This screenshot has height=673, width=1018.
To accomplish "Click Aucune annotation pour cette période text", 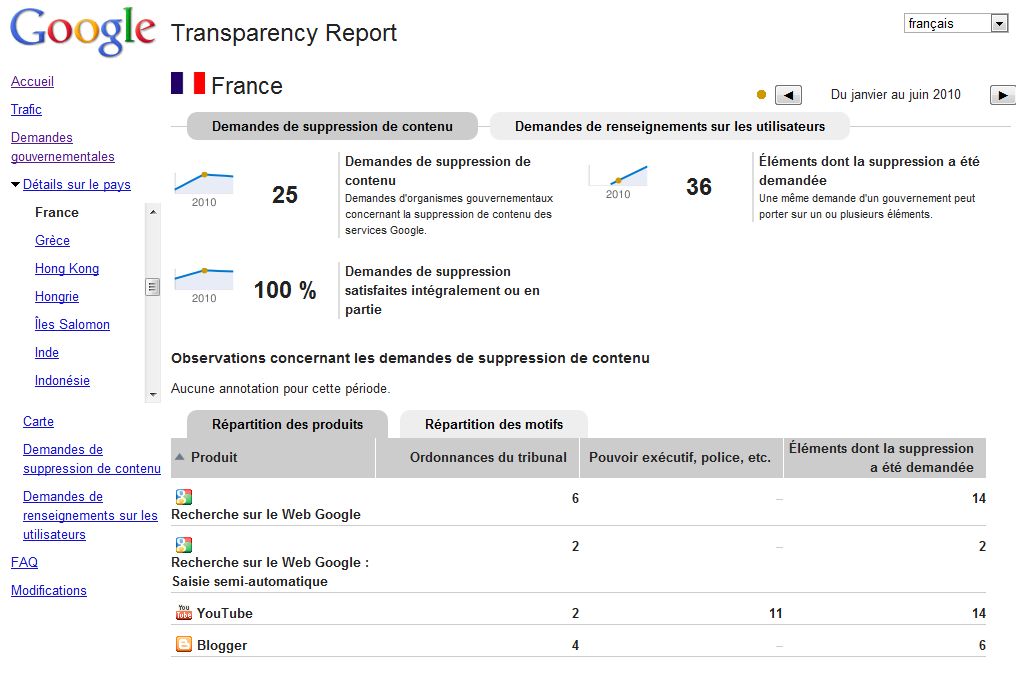I will pos(280,389).
